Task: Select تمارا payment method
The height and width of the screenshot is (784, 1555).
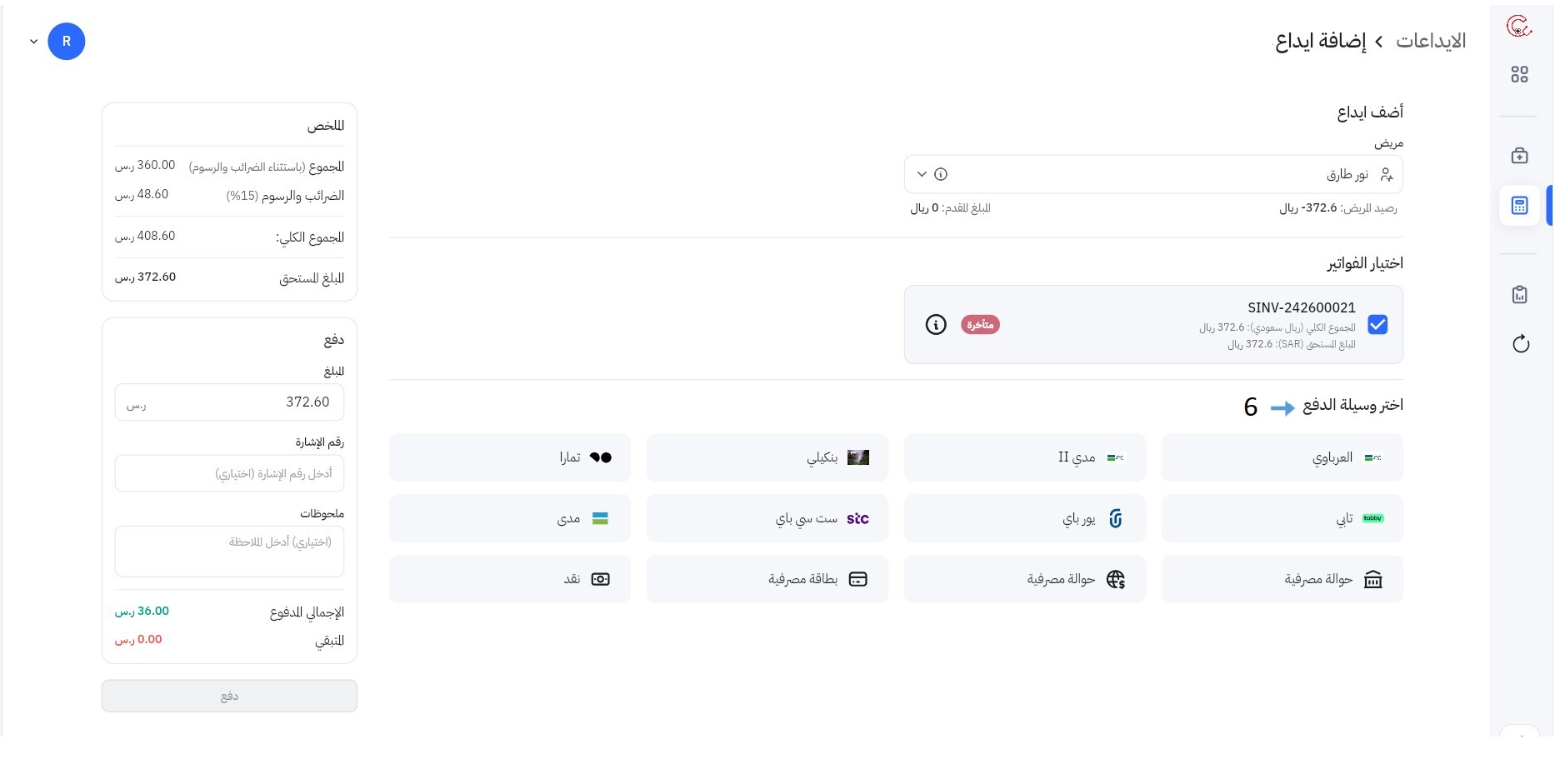Action: (509, 457)
